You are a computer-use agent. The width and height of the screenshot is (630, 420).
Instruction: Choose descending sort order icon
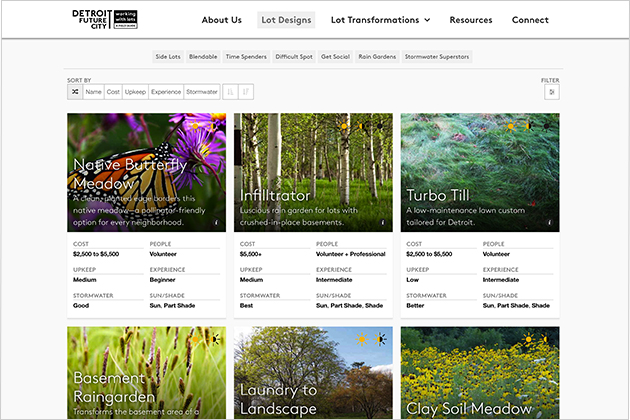click(246, 92)
